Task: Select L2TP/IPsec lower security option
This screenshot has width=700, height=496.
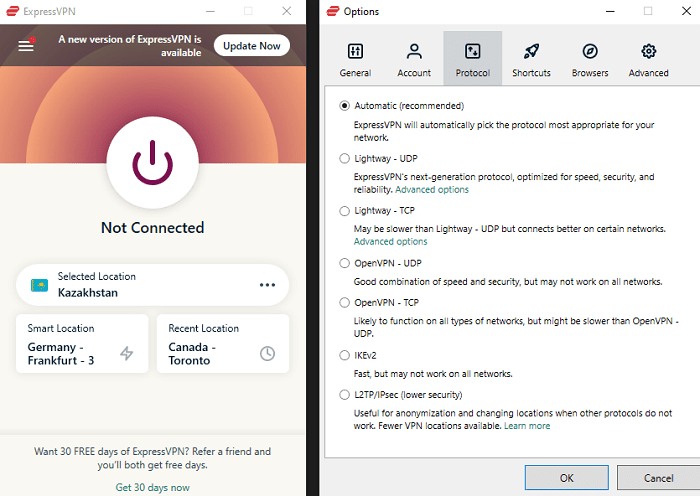Action: 345,395
